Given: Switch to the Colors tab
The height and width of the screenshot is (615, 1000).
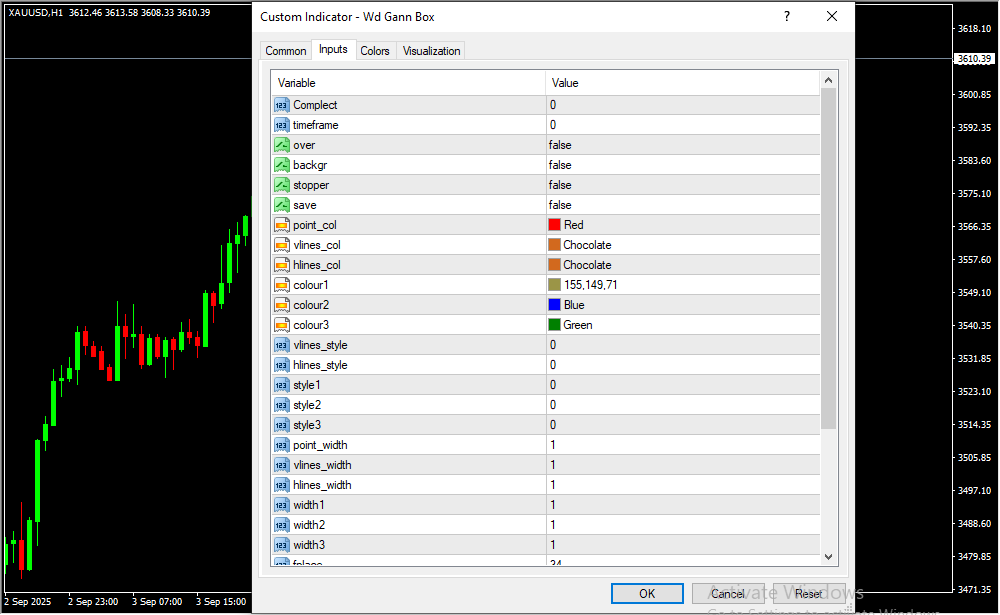Looking at the screenshot, I should [375, 51].
